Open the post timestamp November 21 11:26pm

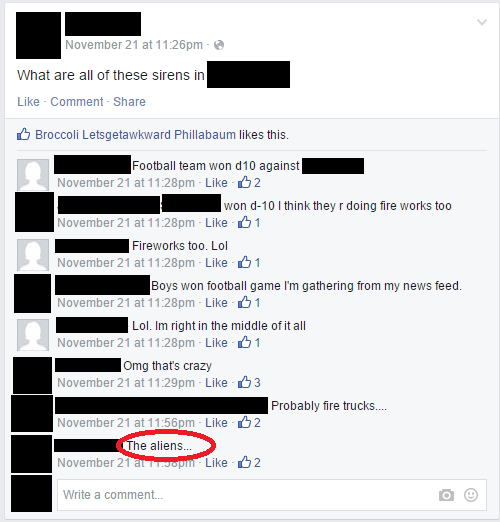point(134,45)
